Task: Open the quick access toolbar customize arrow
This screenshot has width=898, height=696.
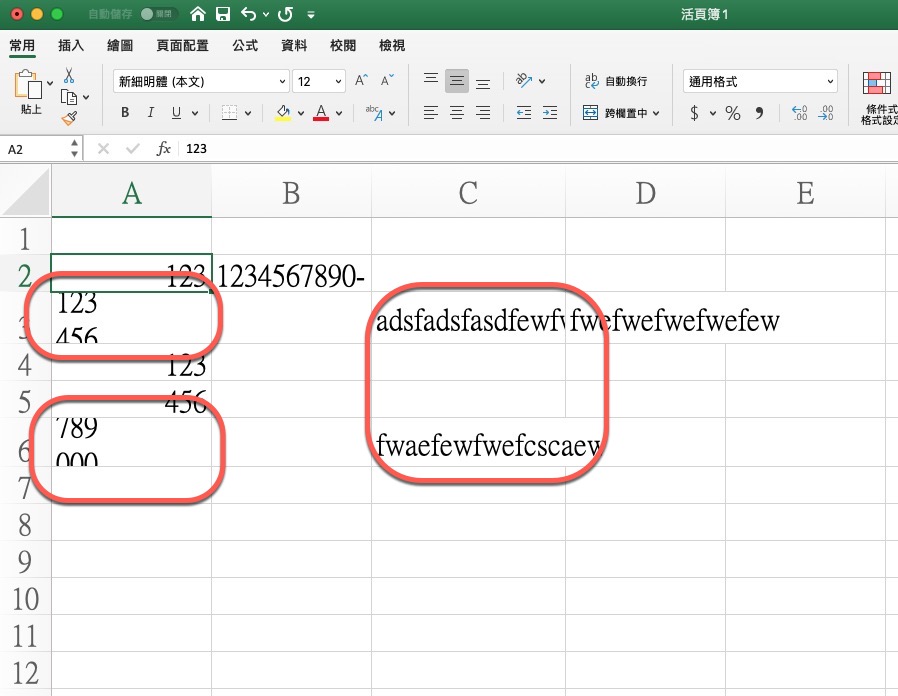Action: (311, 15)
